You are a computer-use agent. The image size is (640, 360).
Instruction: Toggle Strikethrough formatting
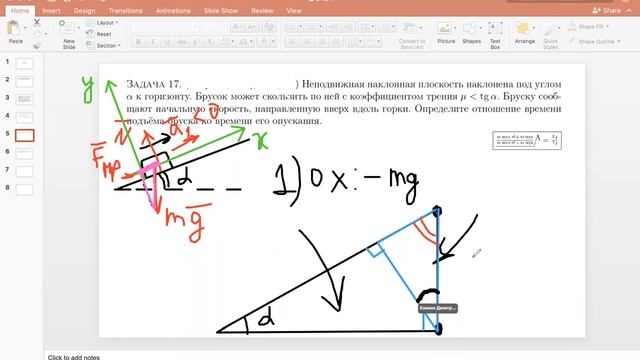pyautogui.click(x=182, y=42)
